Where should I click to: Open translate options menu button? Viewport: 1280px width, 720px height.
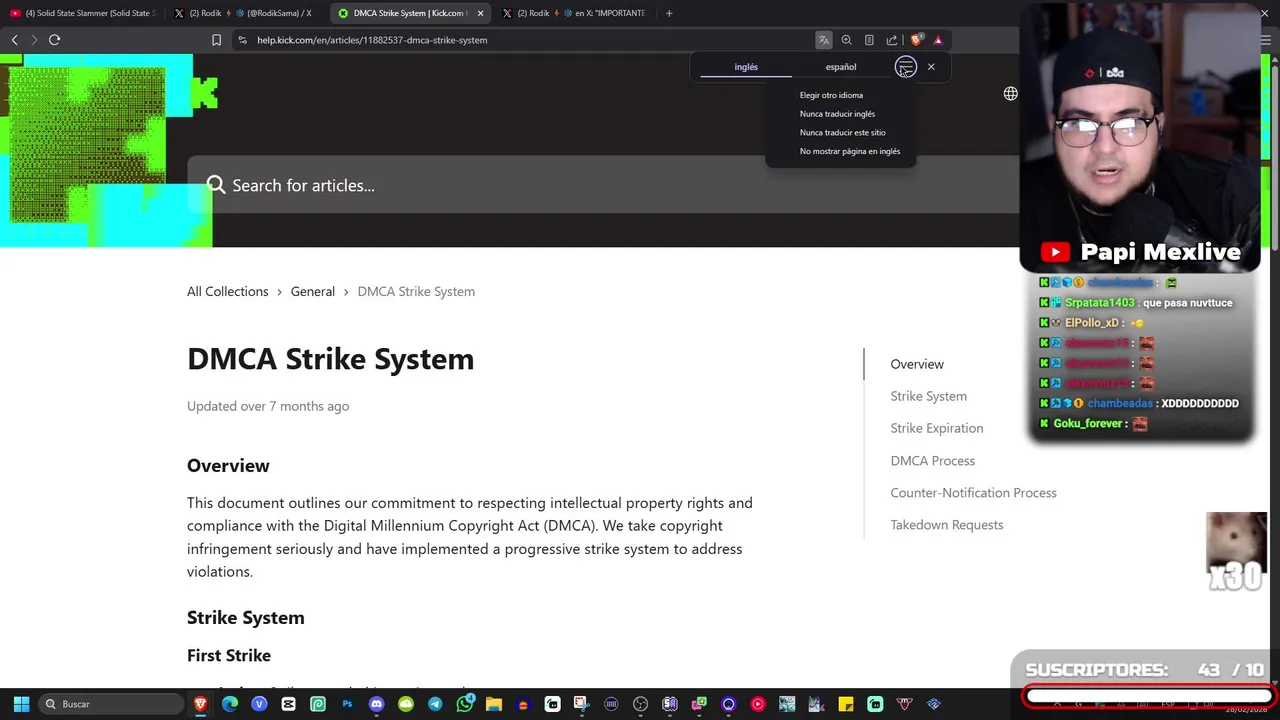point(905,67)
